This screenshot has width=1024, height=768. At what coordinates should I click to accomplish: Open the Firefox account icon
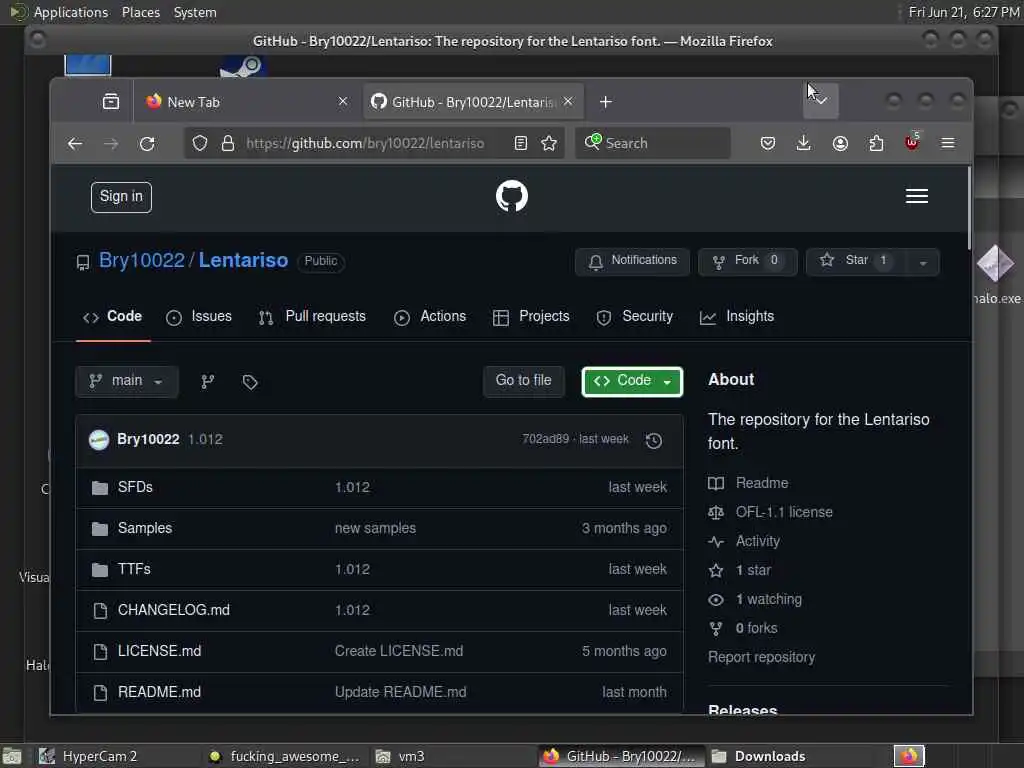pyautogui.click(x=840, y=143)
